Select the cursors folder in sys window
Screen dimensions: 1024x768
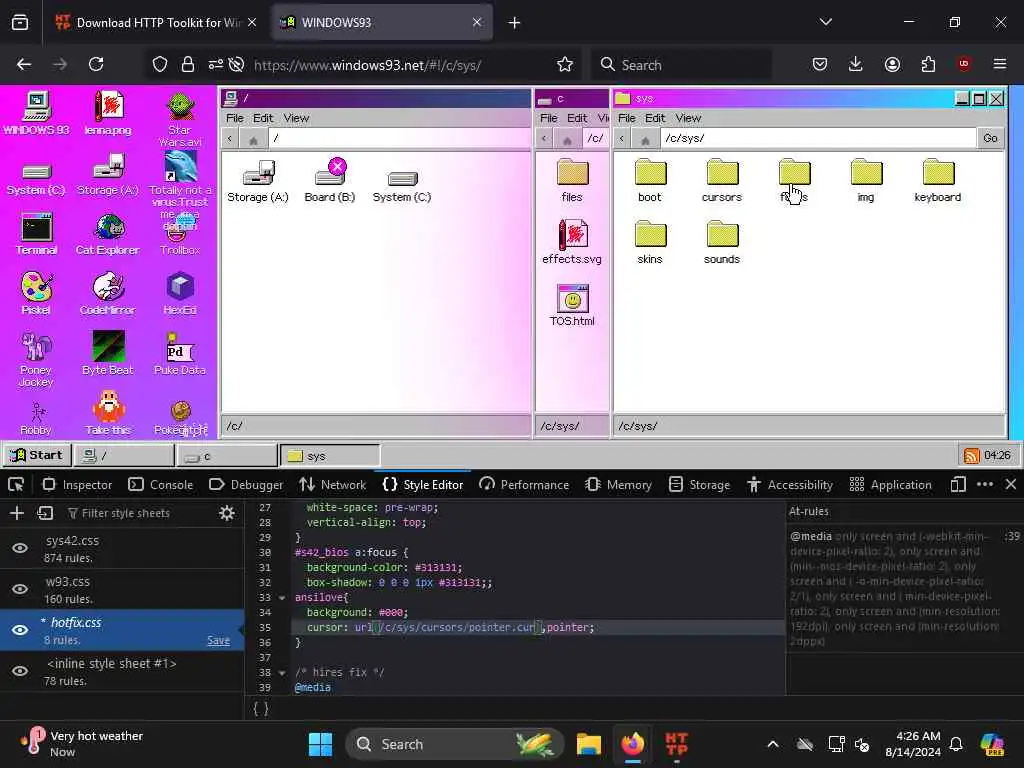722,180
